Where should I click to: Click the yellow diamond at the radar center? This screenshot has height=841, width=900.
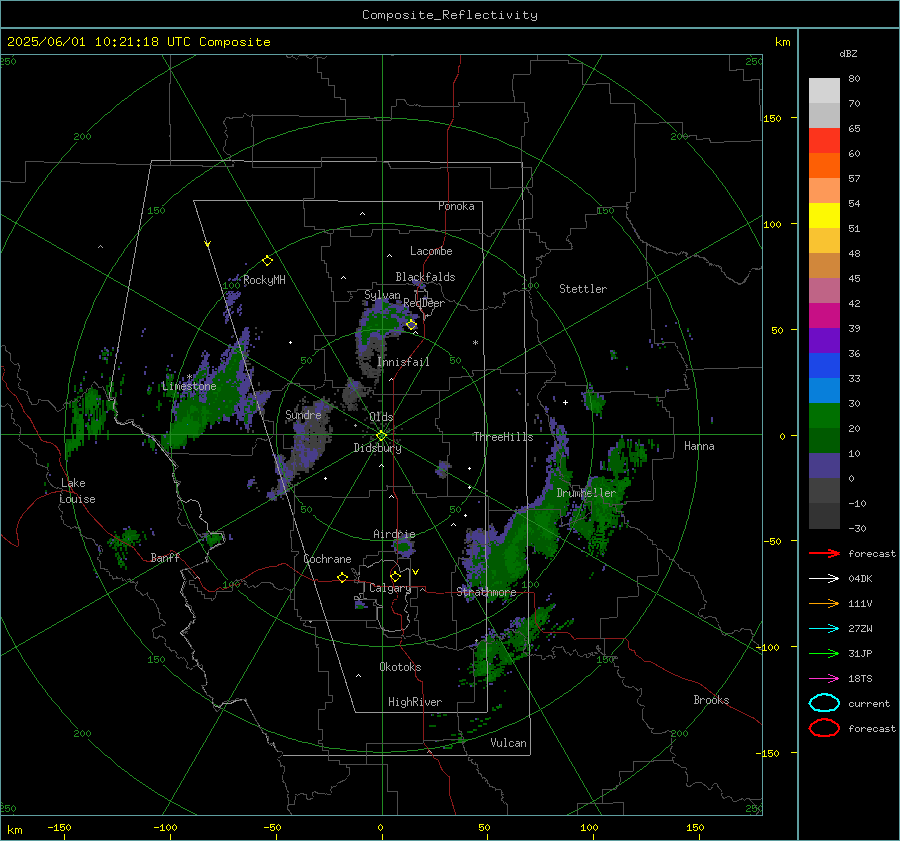(x=381, y=436)
